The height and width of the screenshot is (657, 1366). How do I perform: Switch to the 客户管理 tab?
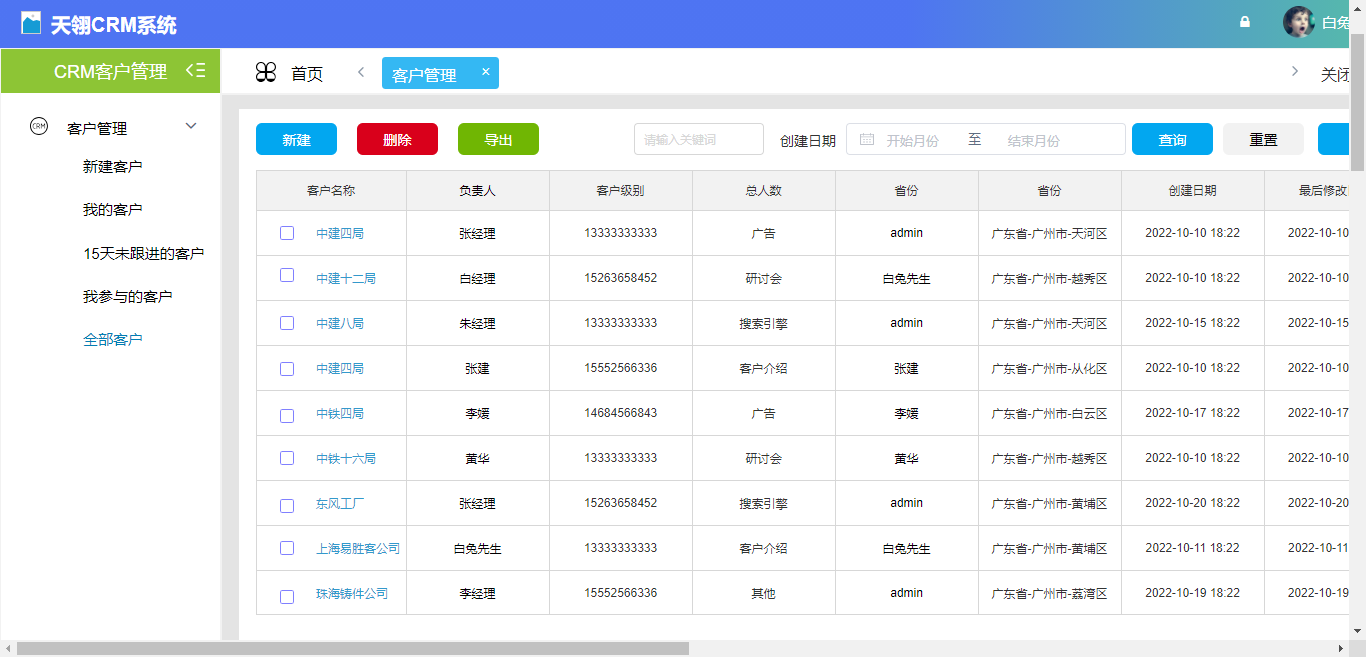click(432, 72)
